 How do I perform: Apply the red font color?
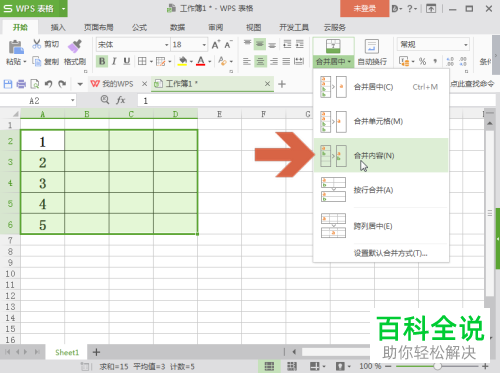click(201, 61)
